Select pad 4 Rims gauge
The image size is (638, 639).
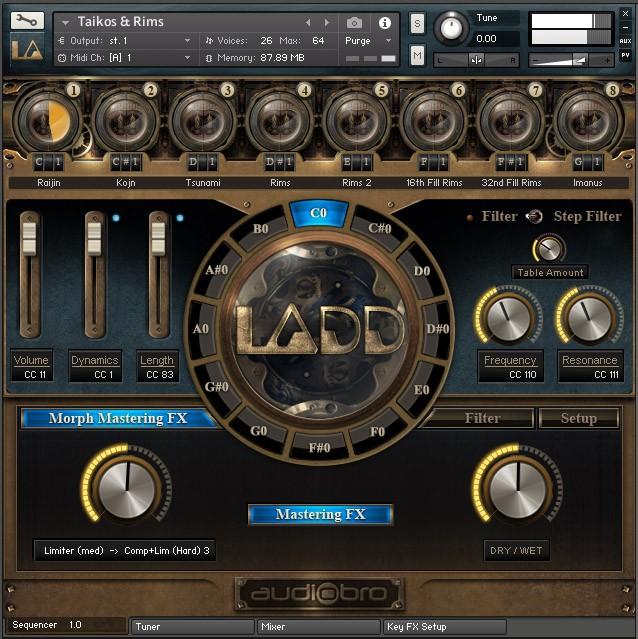coord(279,121)
